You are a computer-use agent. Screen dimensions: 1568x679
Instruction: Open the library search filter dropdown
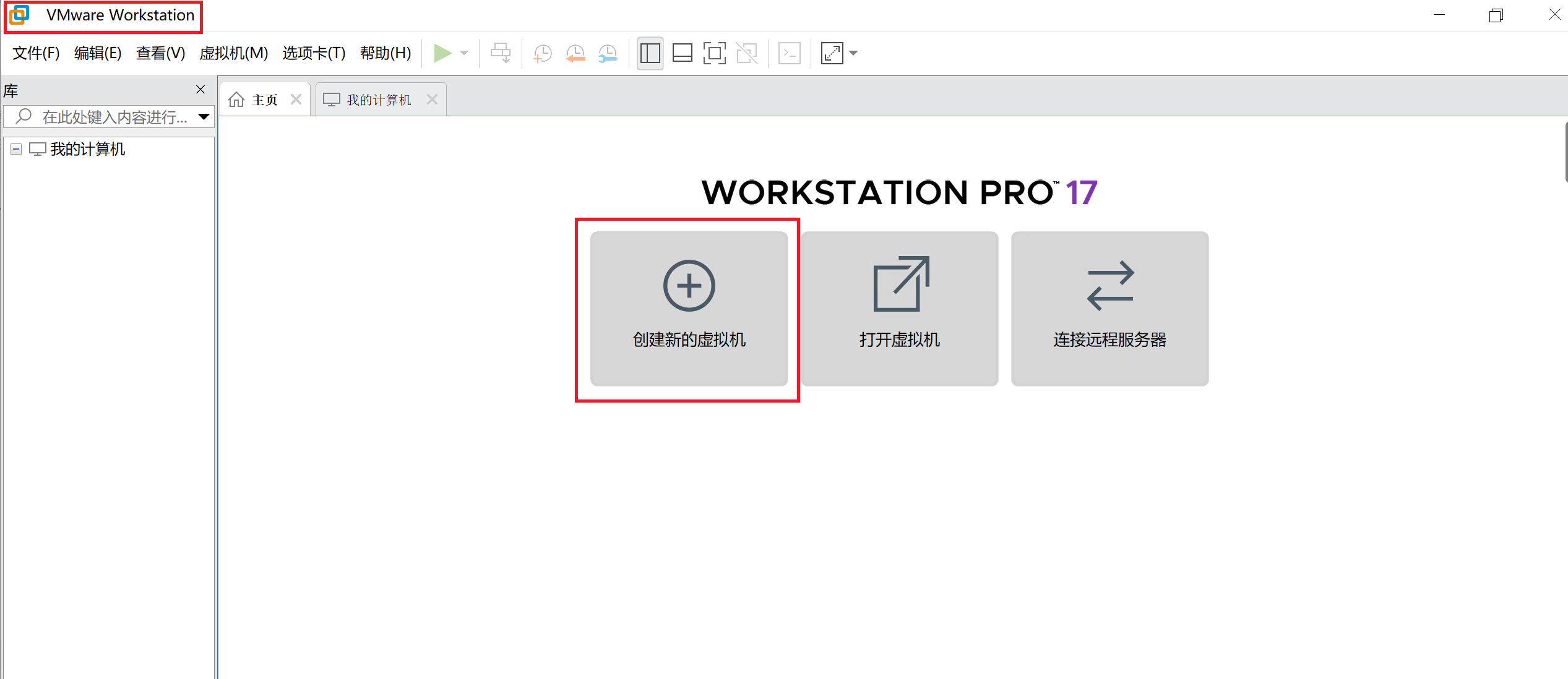[204, 117]
